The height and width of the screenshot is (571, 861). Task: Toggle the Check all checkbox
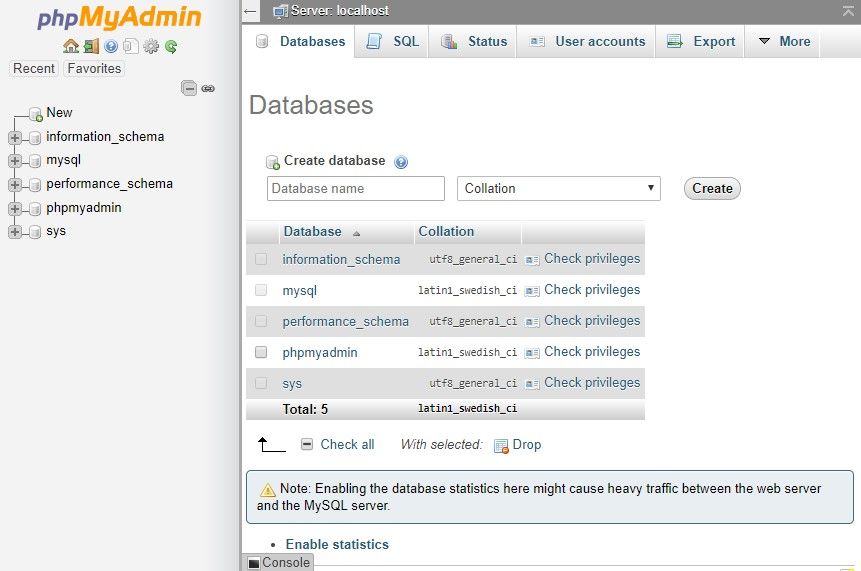307,444
